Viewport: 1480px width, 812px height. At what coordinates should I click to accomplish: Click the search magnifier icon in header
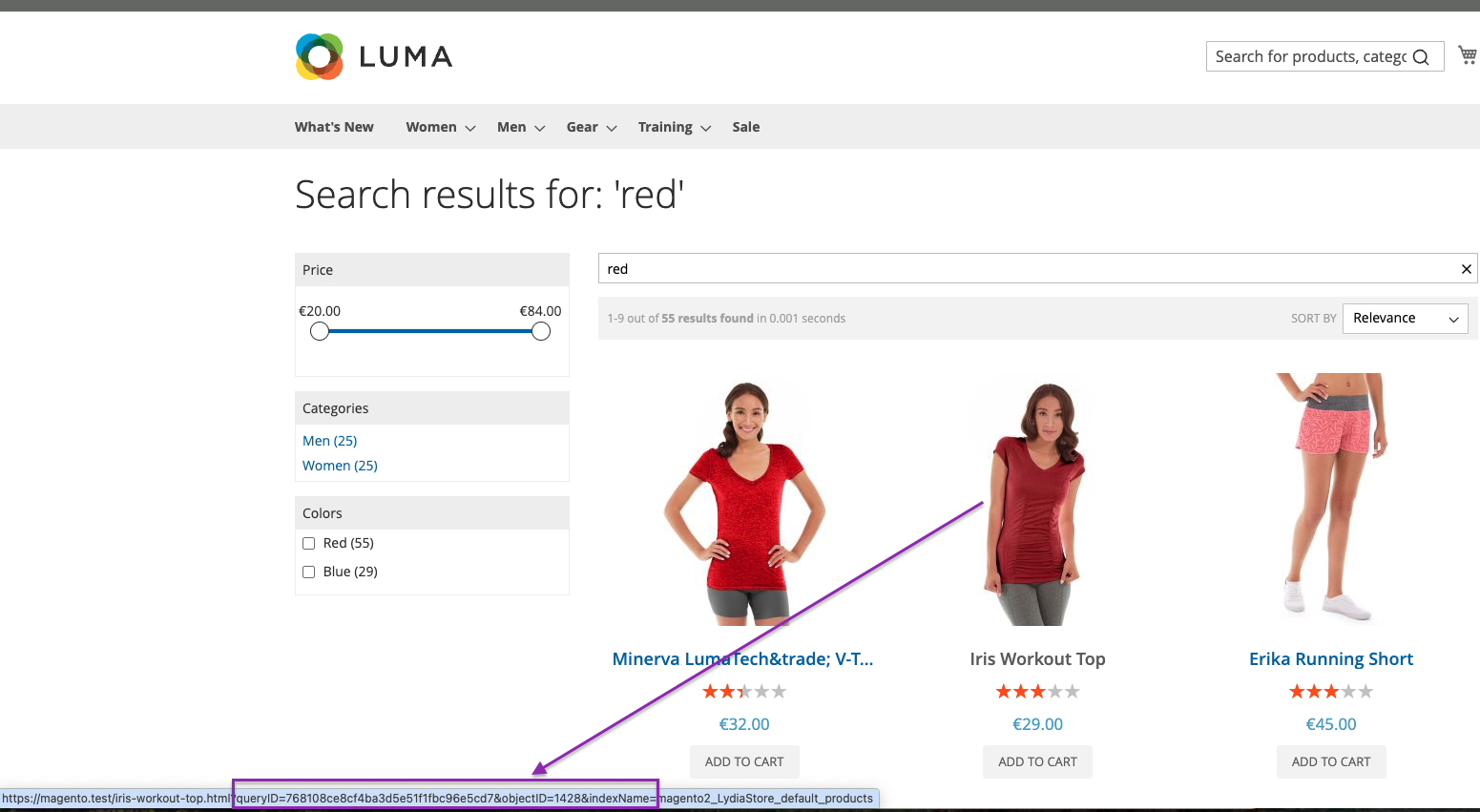coord(1421,57)
